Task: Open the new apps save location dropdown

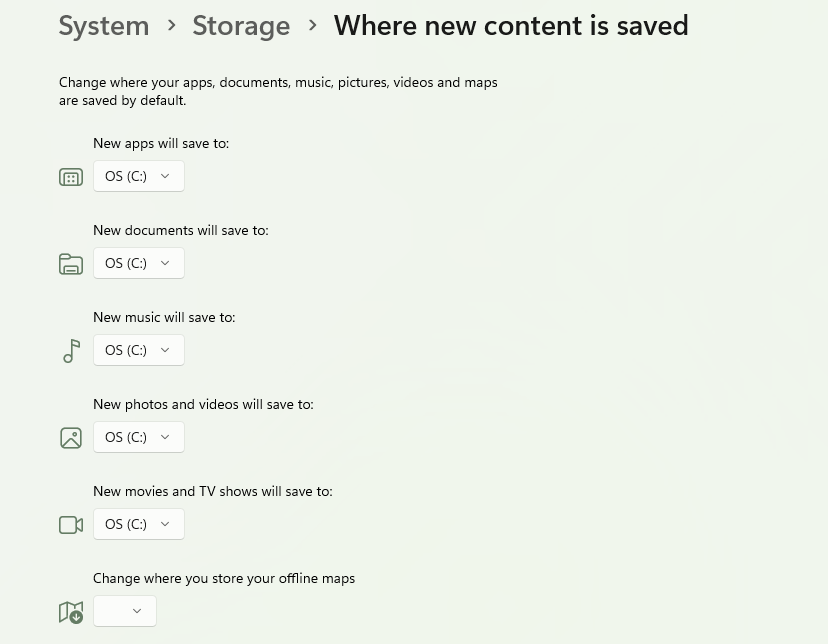Action: [x=139, y=176]
